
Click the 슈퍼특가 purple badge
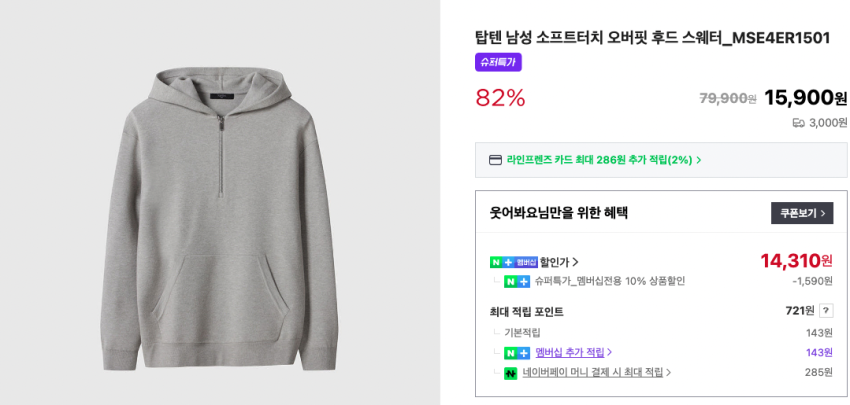pos(498,62)
